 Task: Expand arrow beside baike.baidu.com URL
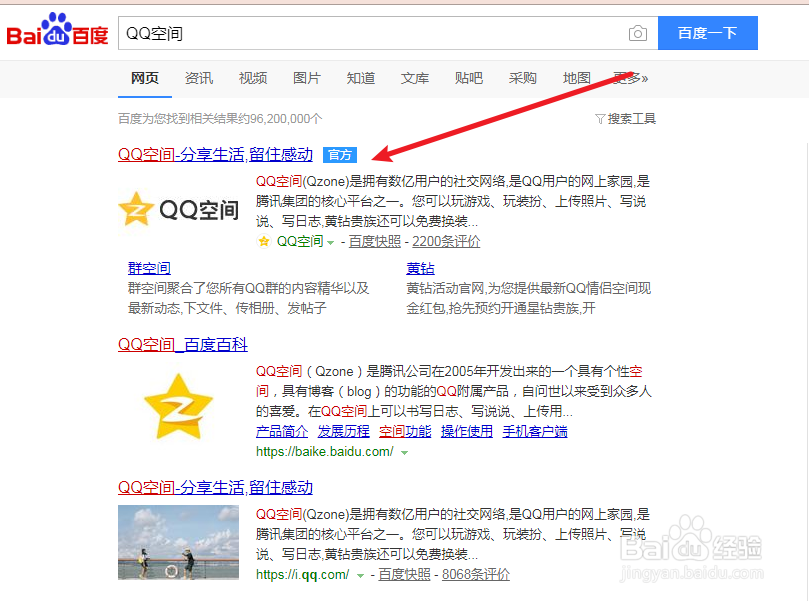pos(404,453)
